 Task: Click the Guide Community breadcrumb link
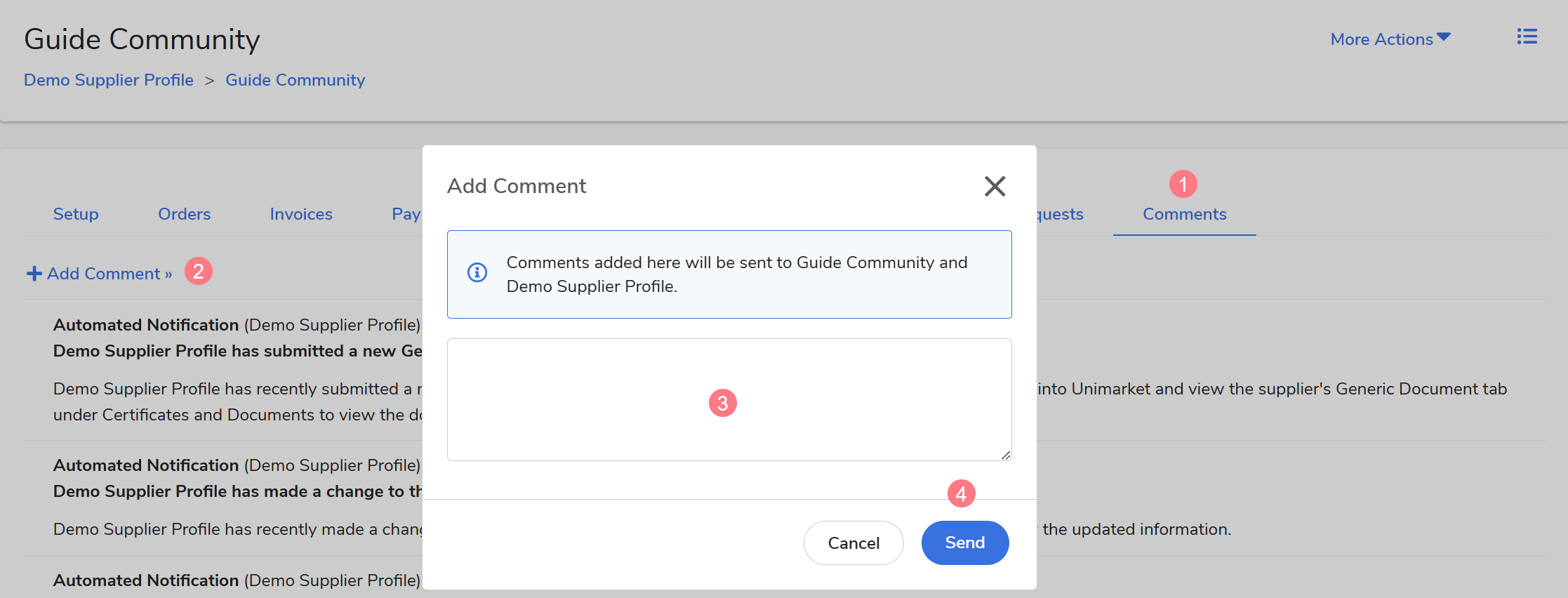295,80
